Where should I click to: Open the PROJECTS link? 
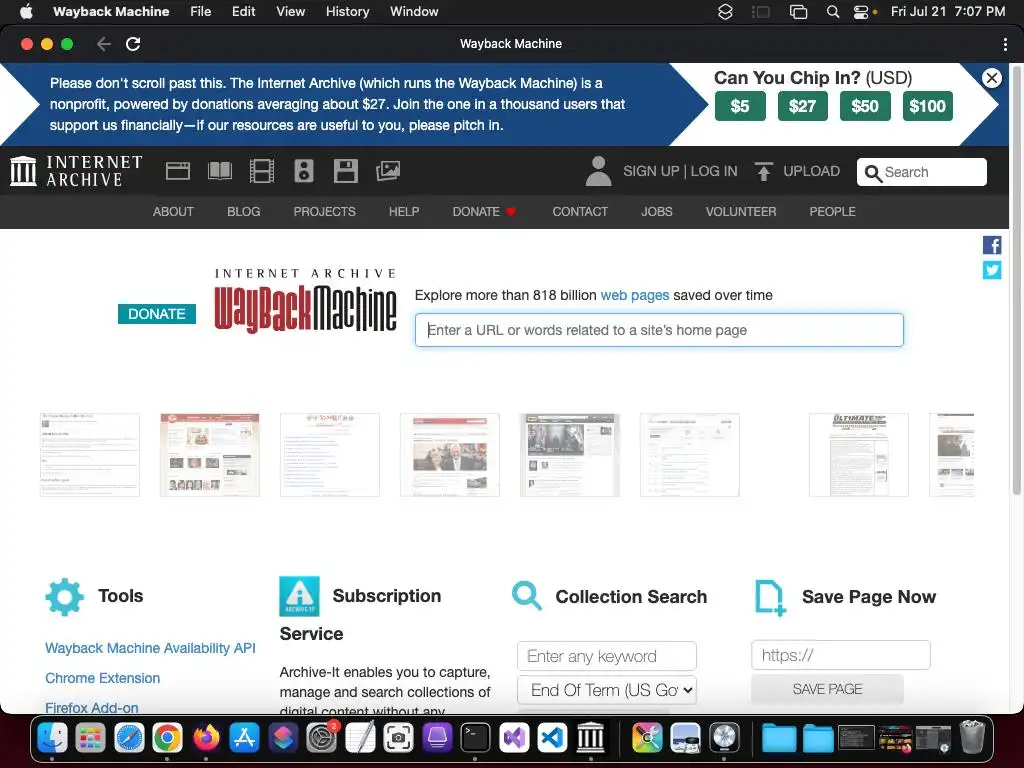(x=325, y=212)
